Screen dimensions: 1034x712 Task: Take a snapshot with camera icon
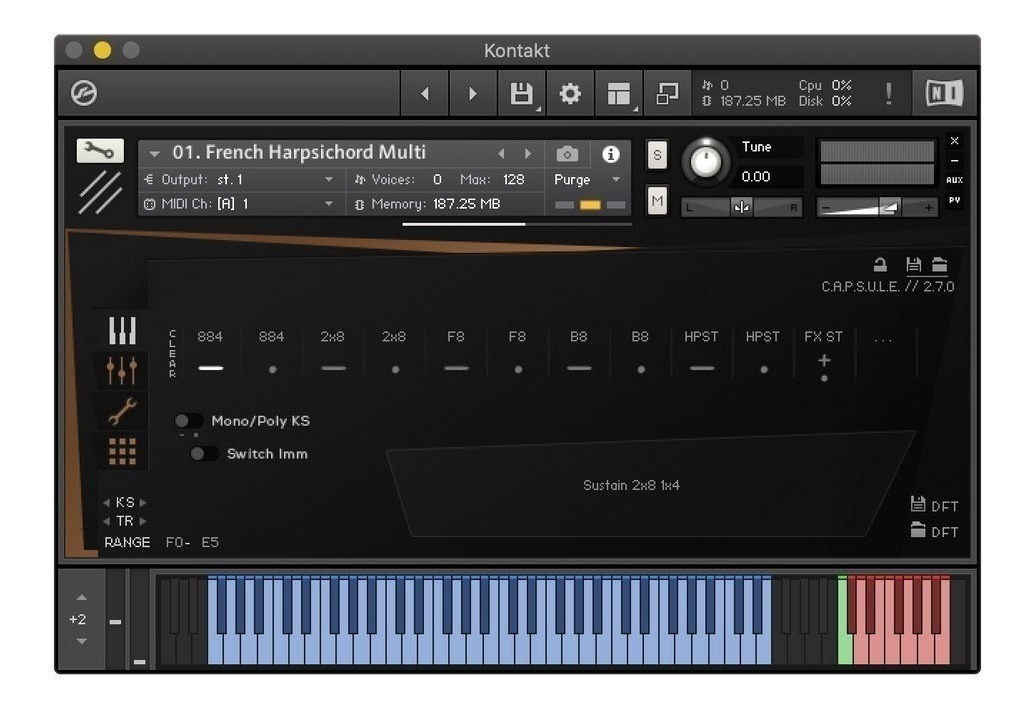tap(567, 154)
